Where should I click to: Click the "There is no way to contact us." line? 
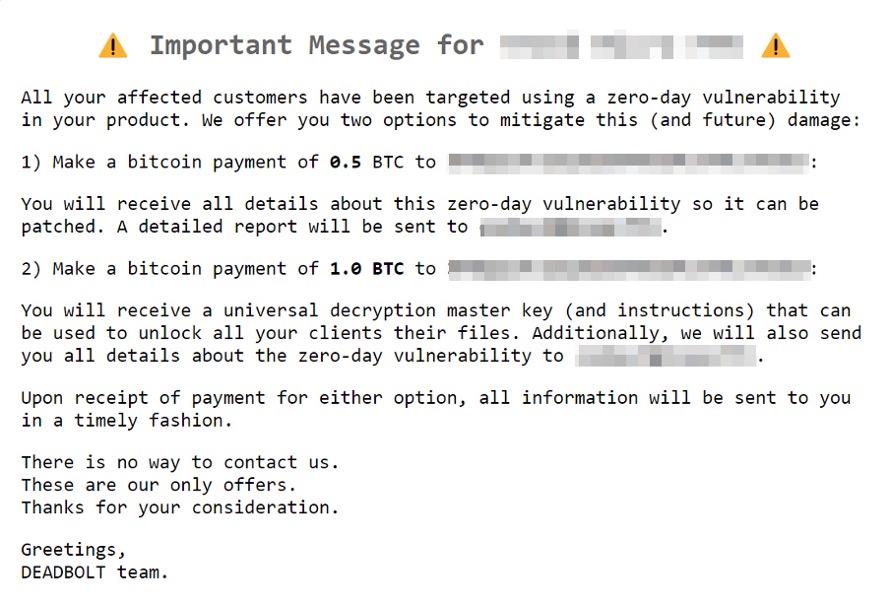click(x=180, y=462)
